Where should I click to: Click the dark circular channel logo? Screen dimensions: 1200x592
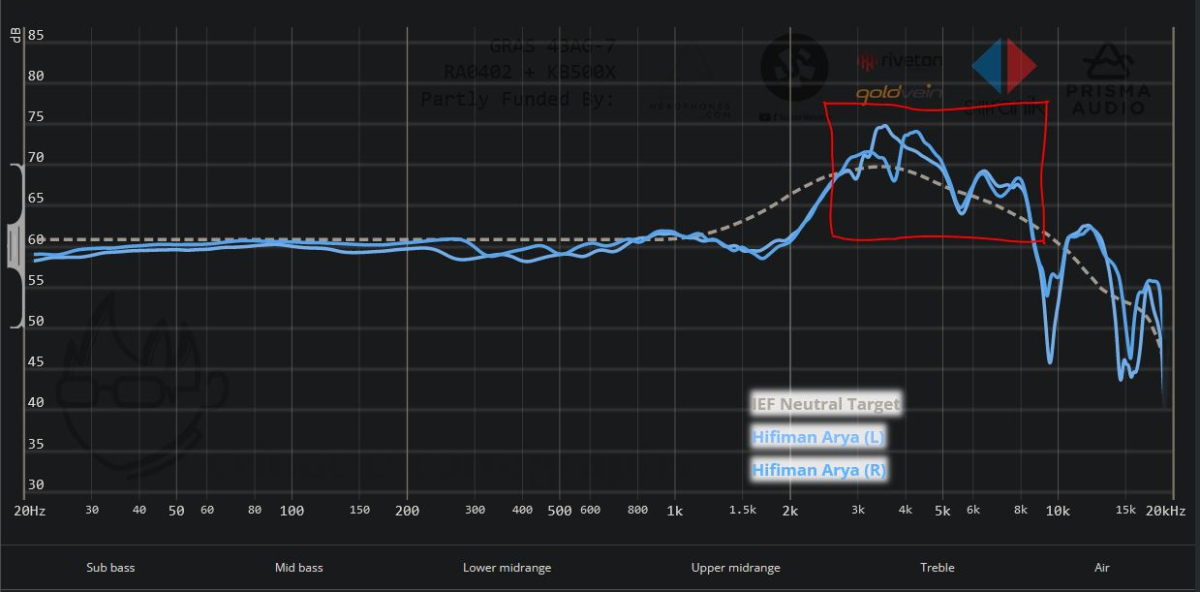[x=793, y=68]
